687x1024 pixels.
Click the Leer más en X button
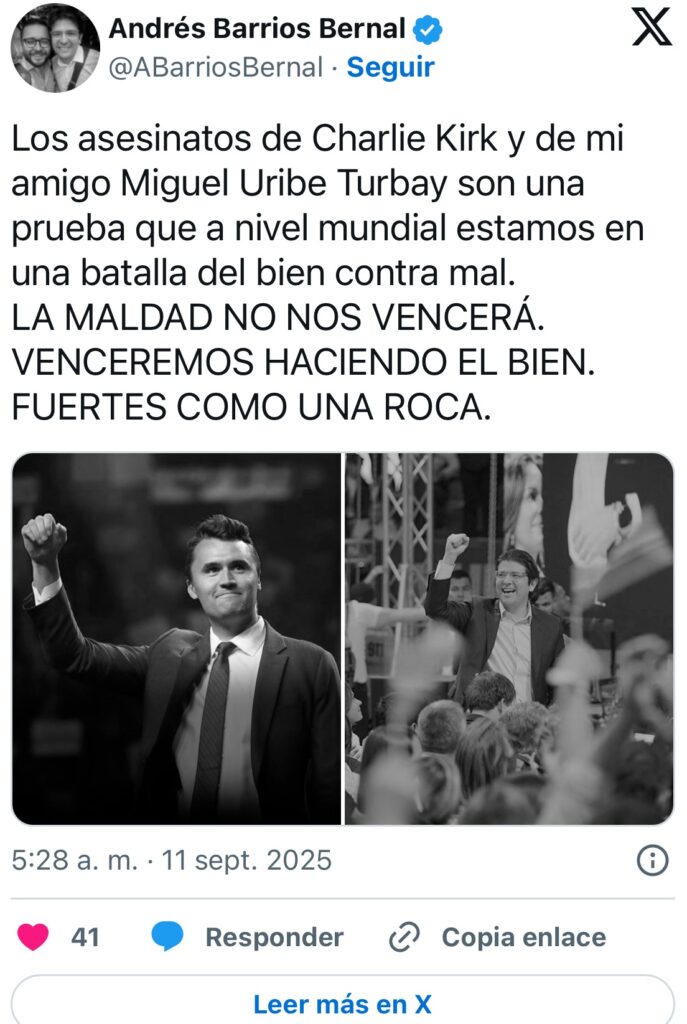coord(343,1002)
